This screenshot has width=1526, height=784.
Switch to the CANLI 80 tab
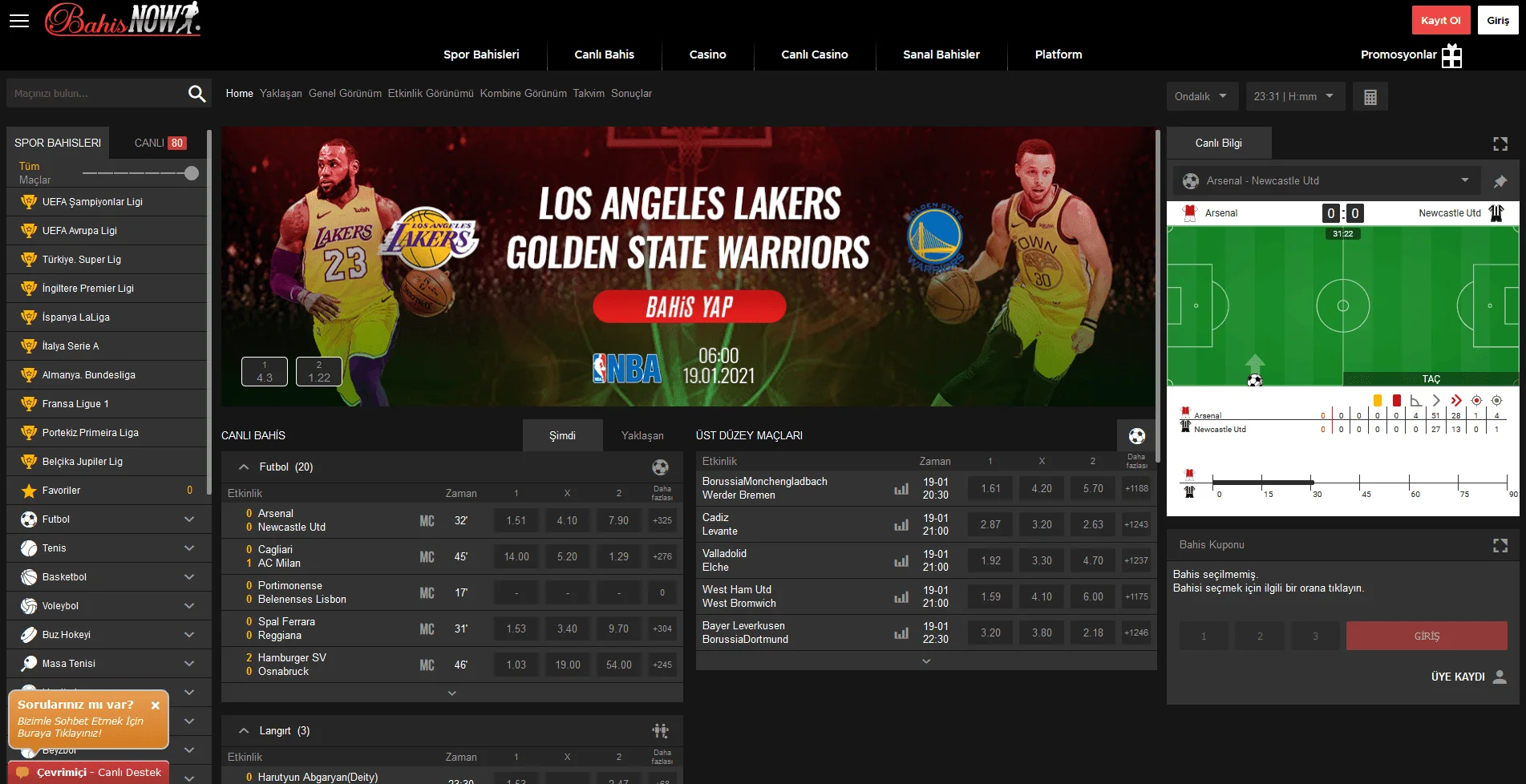[x=160, y=143]
